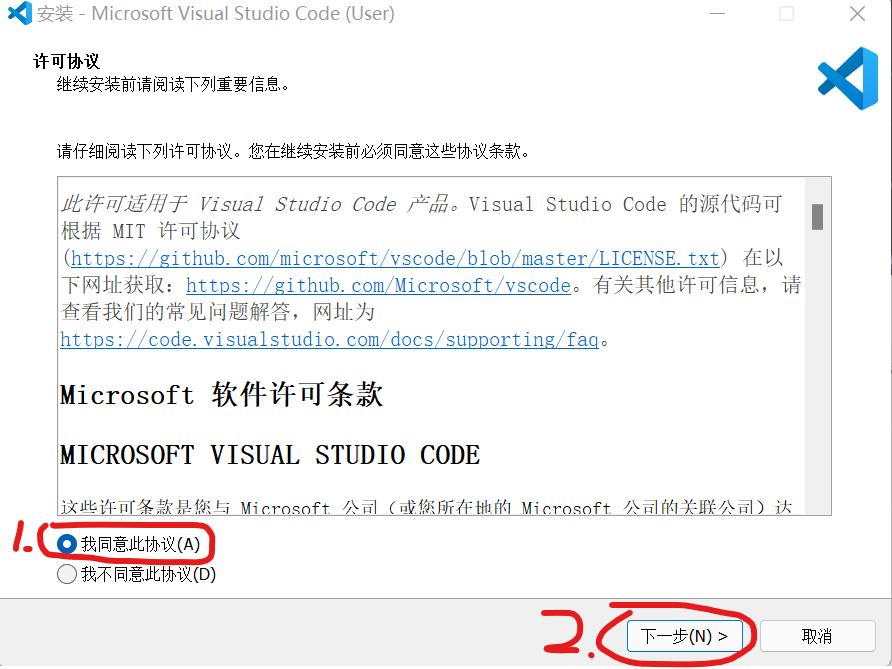Image resolution: width=892 pixels, height=669 pixels.
Task: Click the "MICROSOFT VISUAL STUDIO CODE" heading
Action: tap(270, 455)
